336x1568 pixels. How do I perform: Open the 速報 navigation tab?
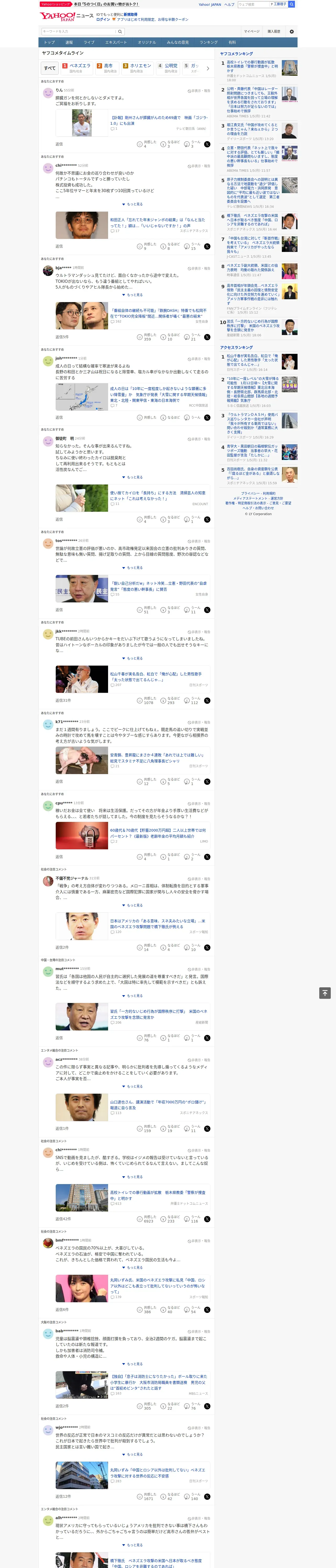[x=69, y=43]
